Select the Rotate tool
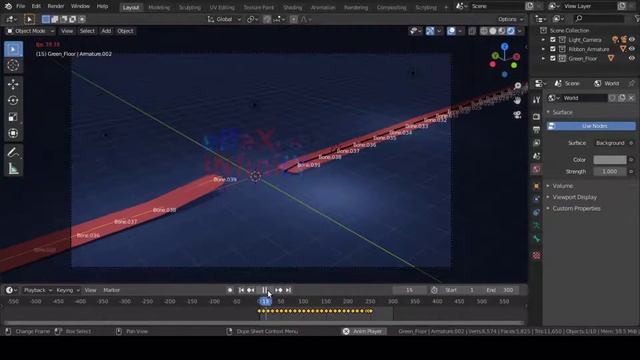The image size is (640, 360). click(x=13, y=100)
